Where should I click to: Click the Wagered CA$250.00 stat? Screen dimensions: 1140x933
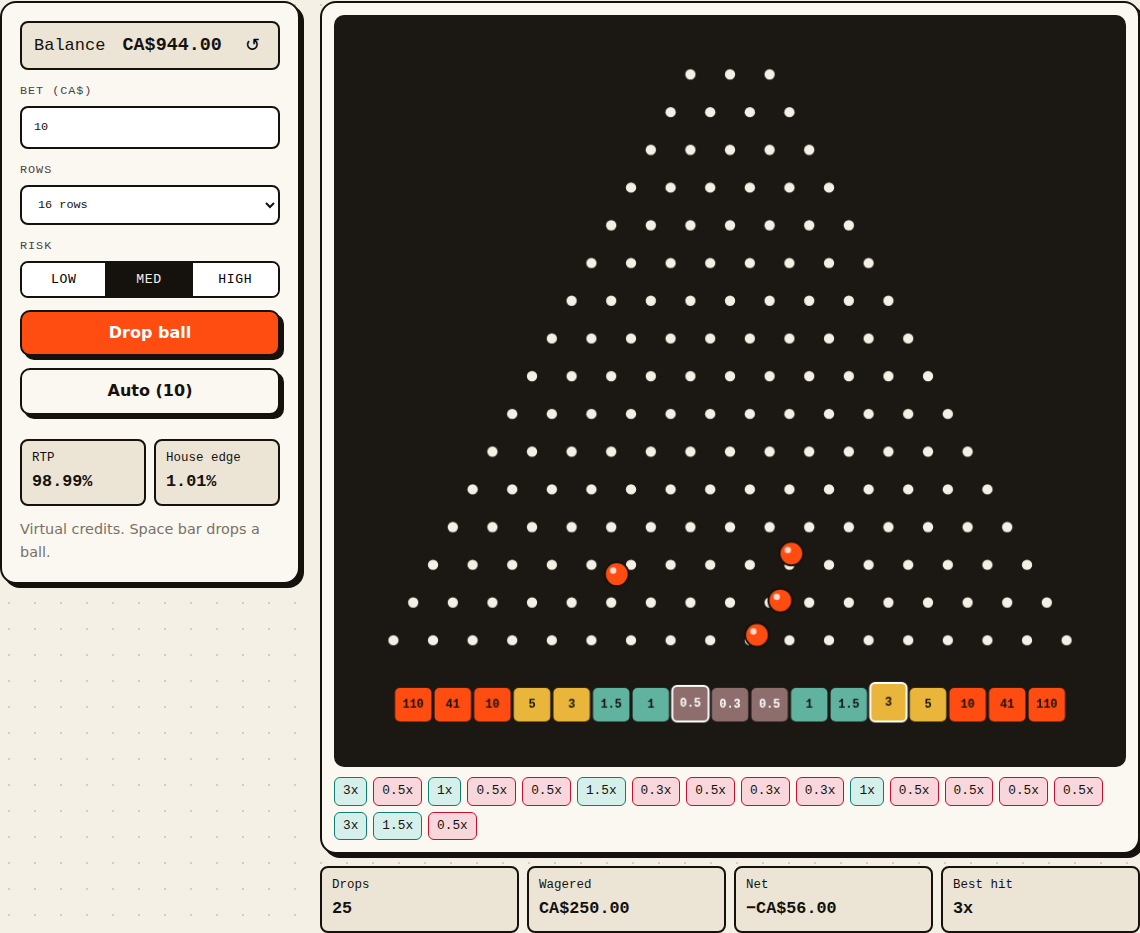(626, 899)
